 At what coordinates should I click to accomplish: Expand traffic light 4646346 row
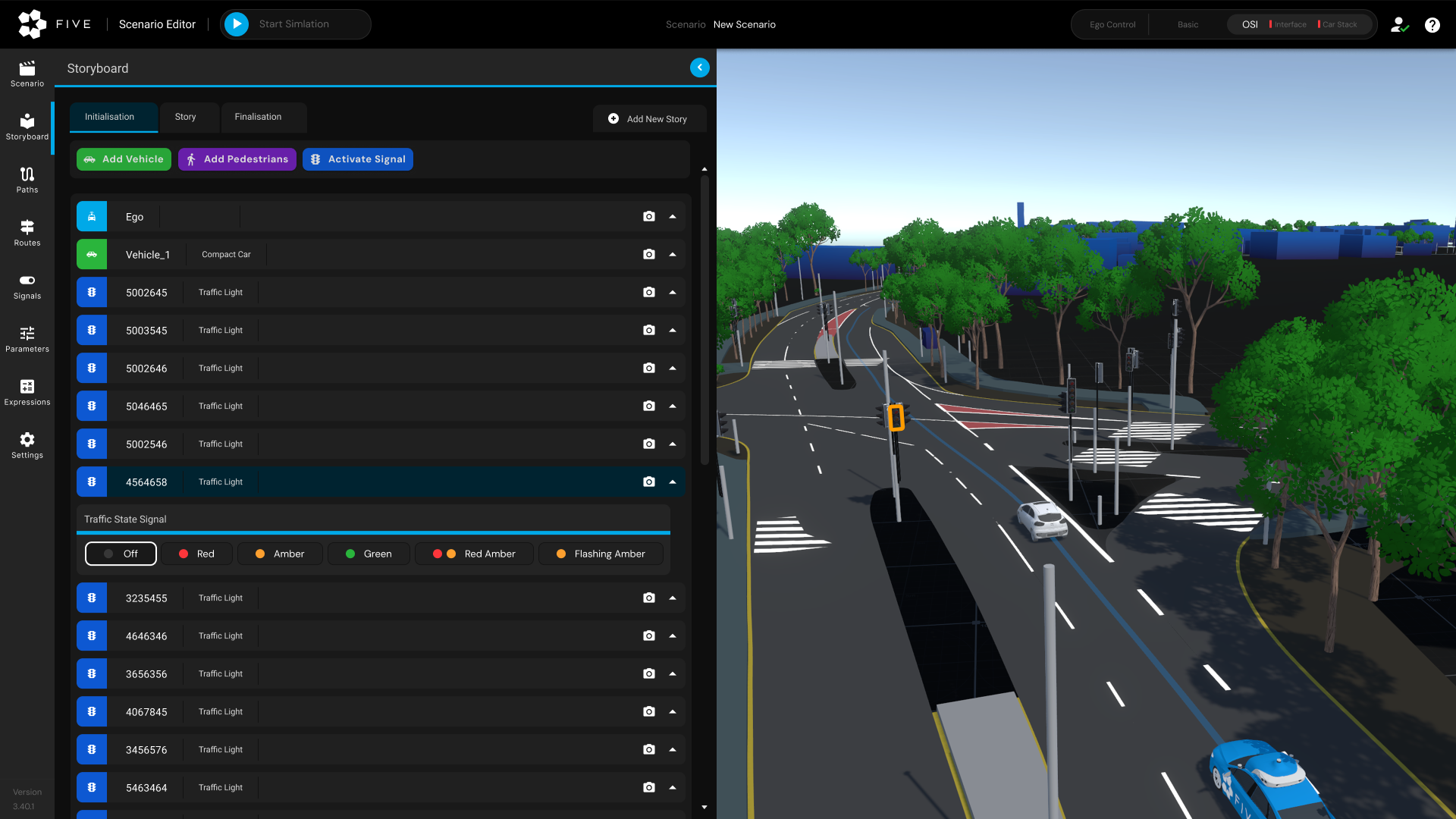(x=673, y=635)
